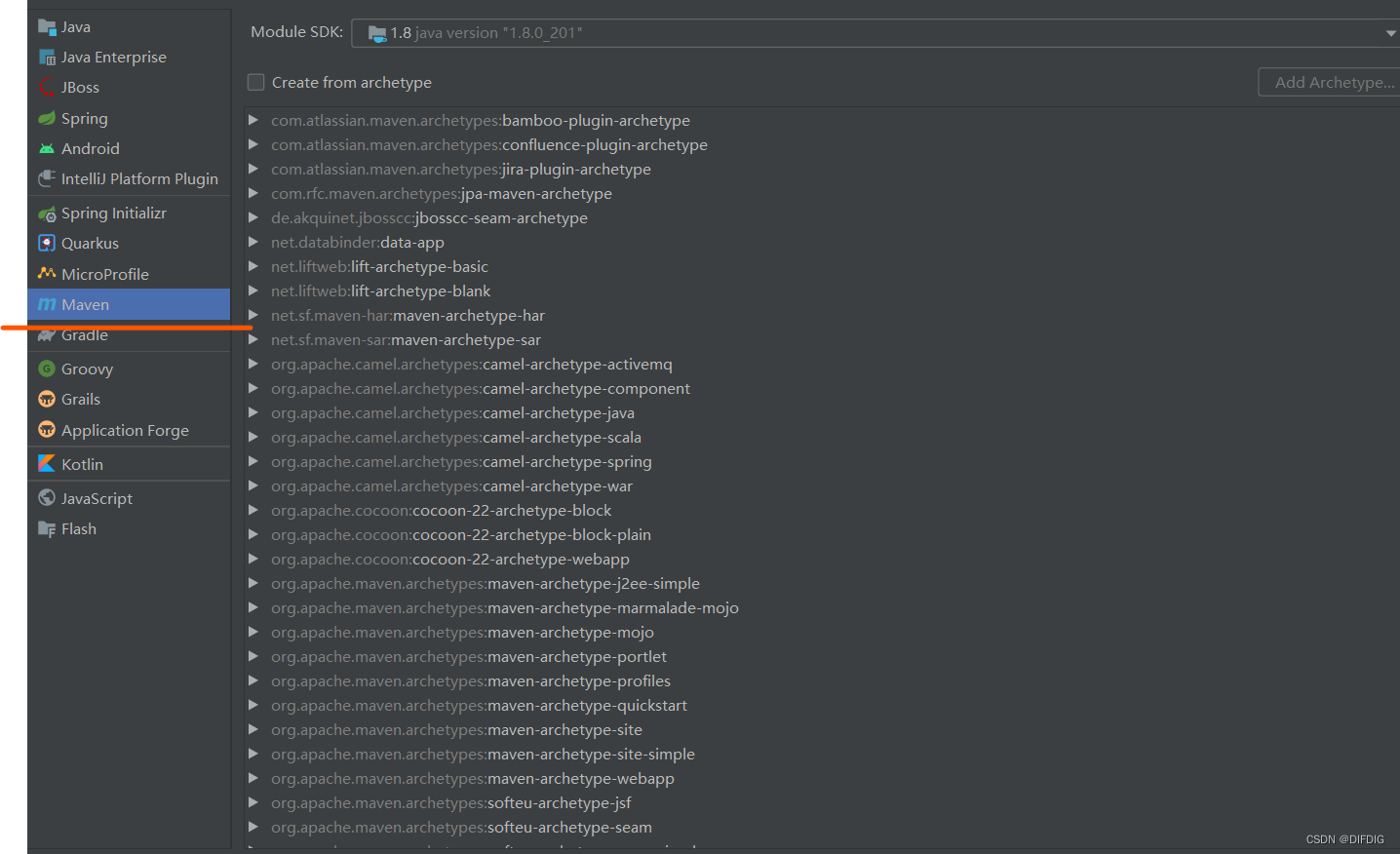Expand net.databinder data-app entry

point(253,242)
